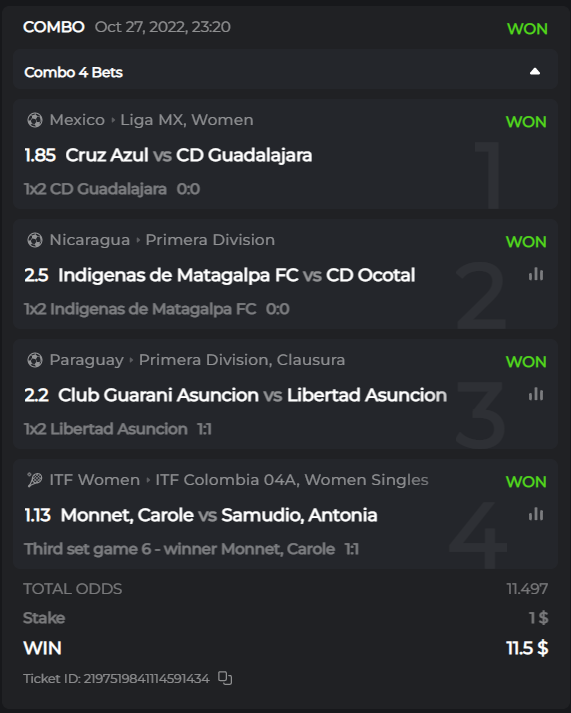Open the Cruz Azul vs CD Guadalajara match
571x713 pixels.
(189, 155)
